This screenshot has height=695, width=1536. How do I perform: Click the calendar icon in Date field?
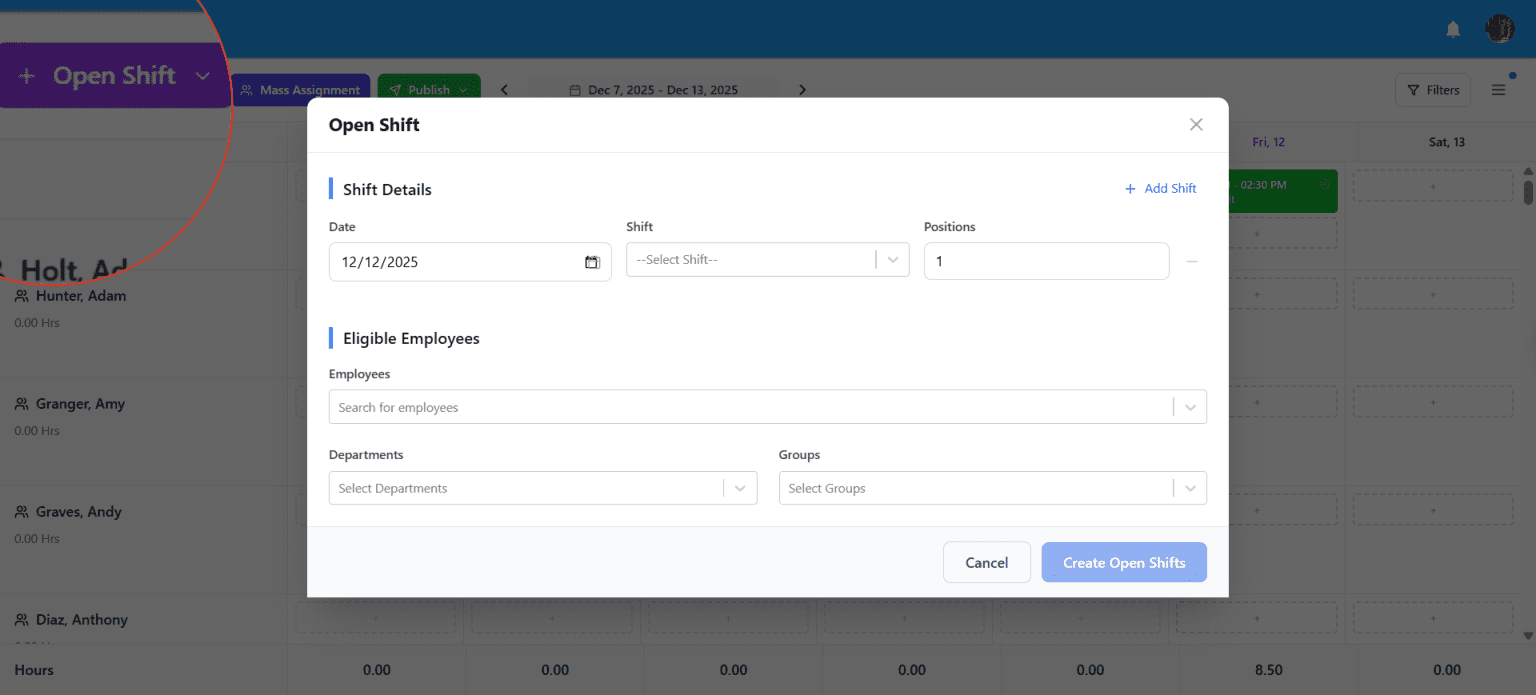(x=592, y=262)
